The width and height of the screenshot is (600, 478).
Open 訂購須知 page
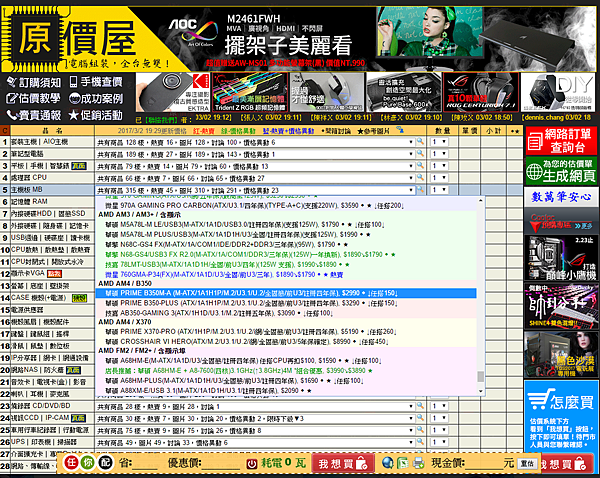pyautogui.click(x=34, y=82)
